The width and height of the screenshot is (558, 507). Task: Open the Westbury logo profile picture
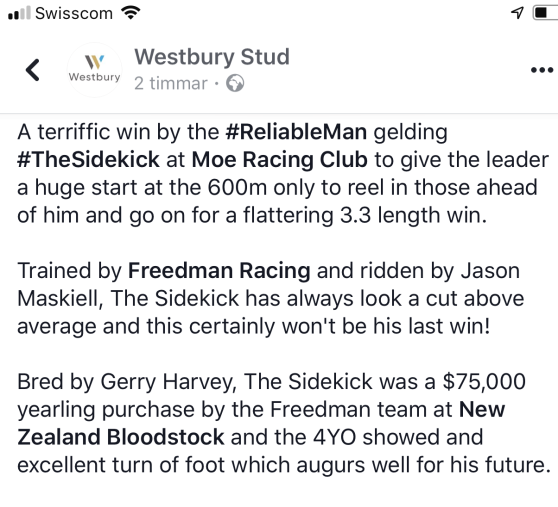pyautogui.click(x=95, y=70)
